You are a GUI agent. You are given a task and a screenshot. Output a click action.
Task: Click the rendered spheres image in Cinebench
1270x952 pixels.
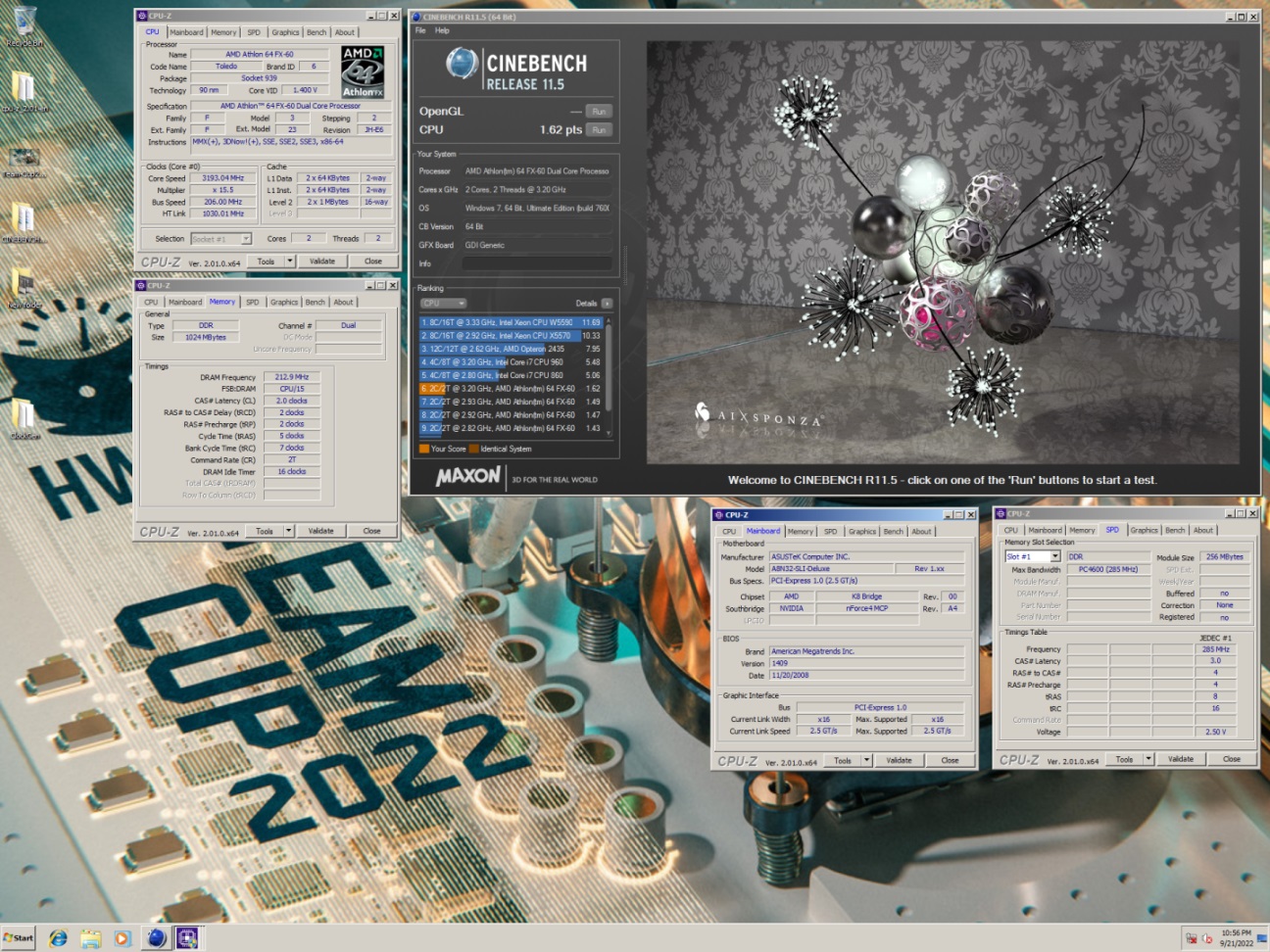click(x=943, y=253)
